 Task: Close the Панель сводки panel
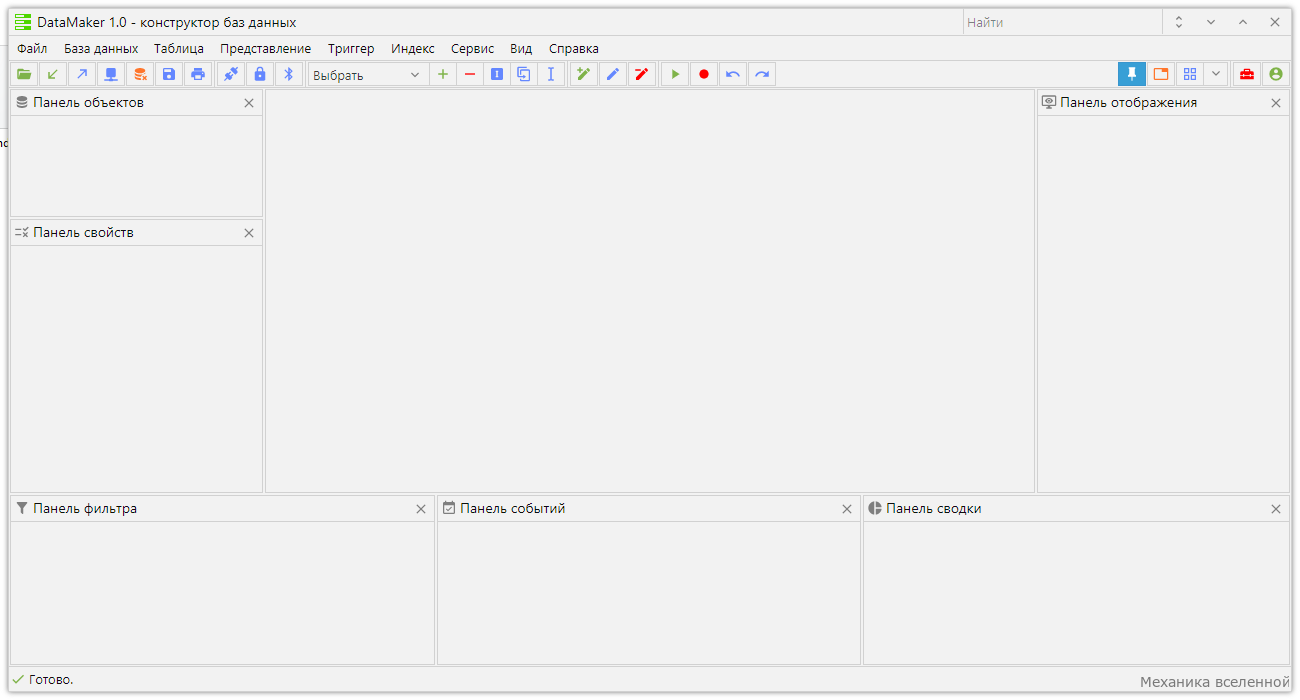click(1276, 509)
